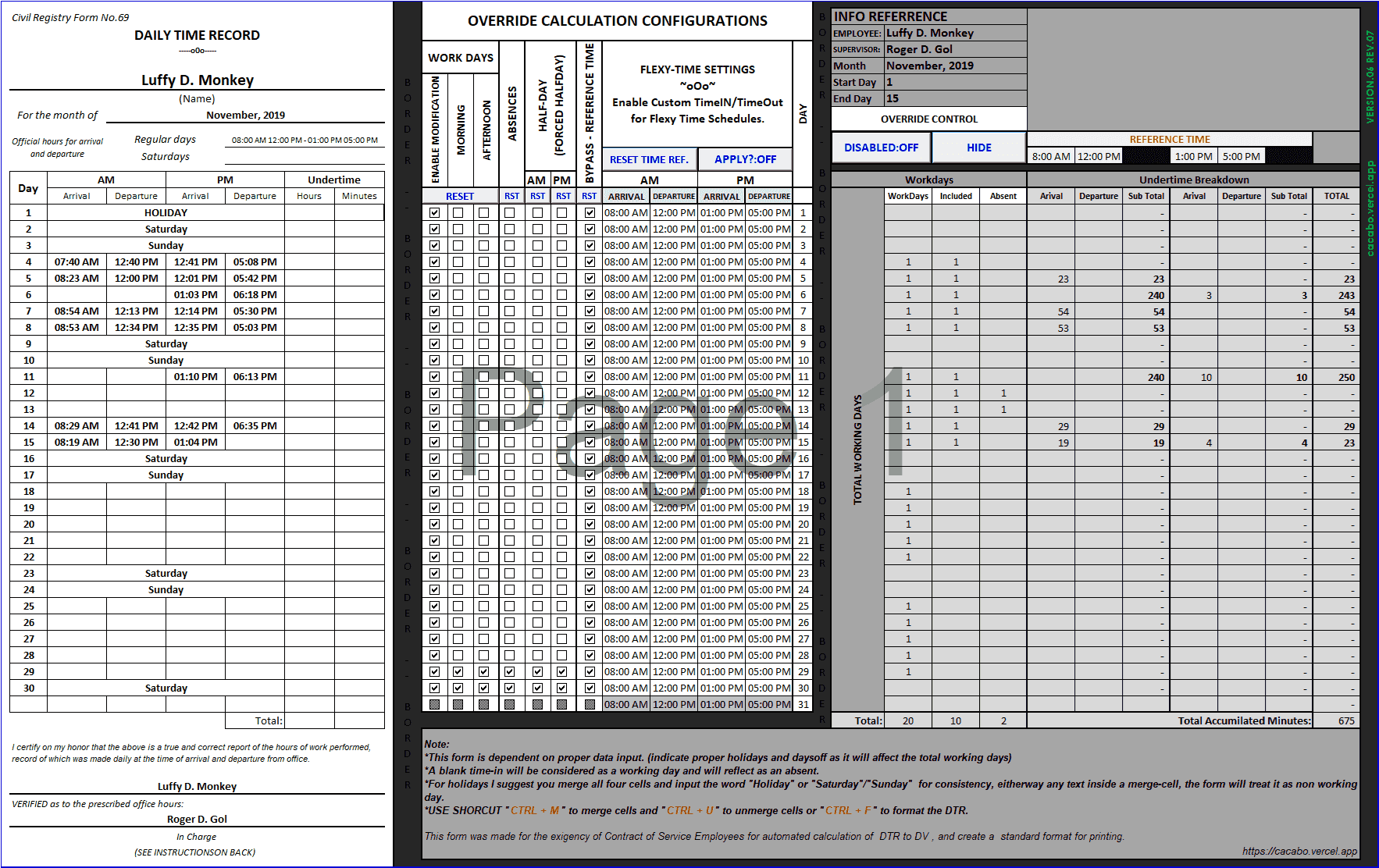The height and width of the screenshot is (868, 1379).
Task: Toggle the MORNING workday checkbox for day 29
Action: (x=458, y=671)
